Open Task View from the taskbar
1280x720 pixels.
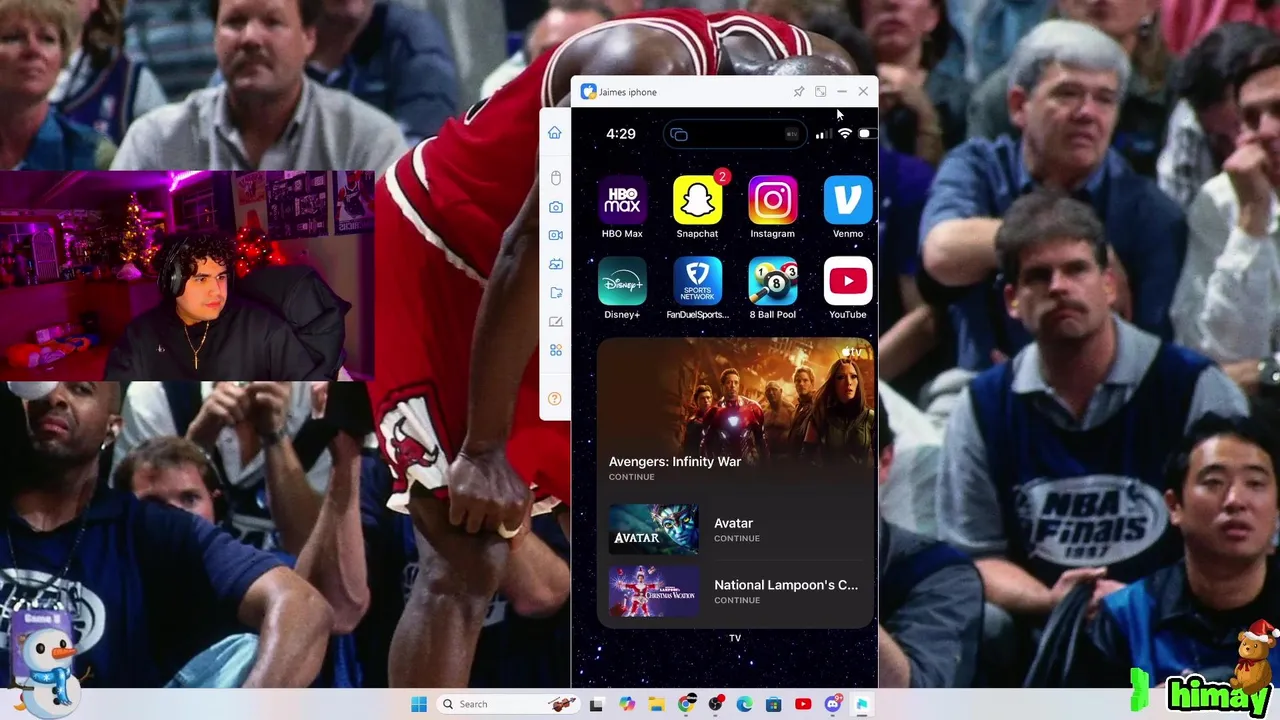597,704
